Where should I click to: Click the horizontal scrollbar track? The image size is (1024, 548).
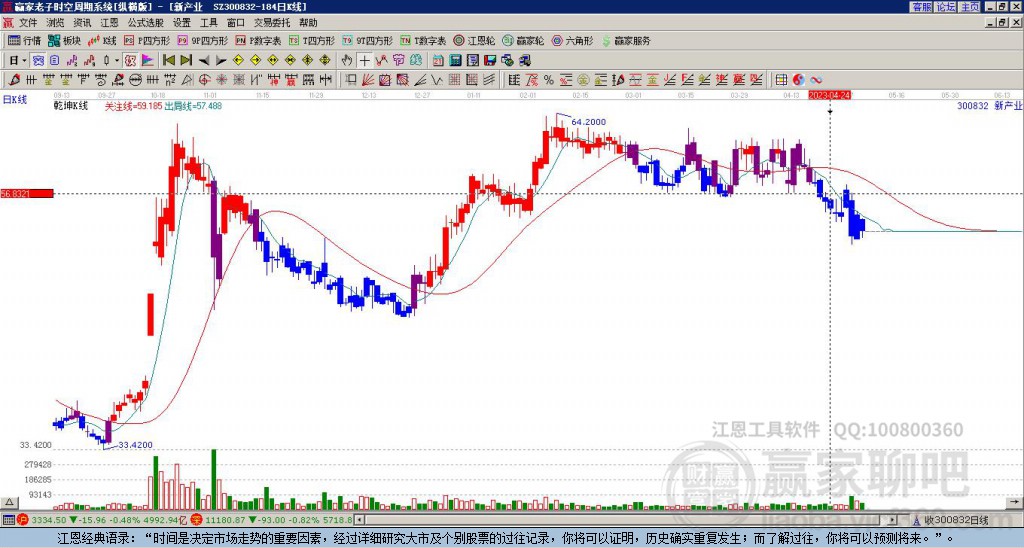click(x=626, y=520)
